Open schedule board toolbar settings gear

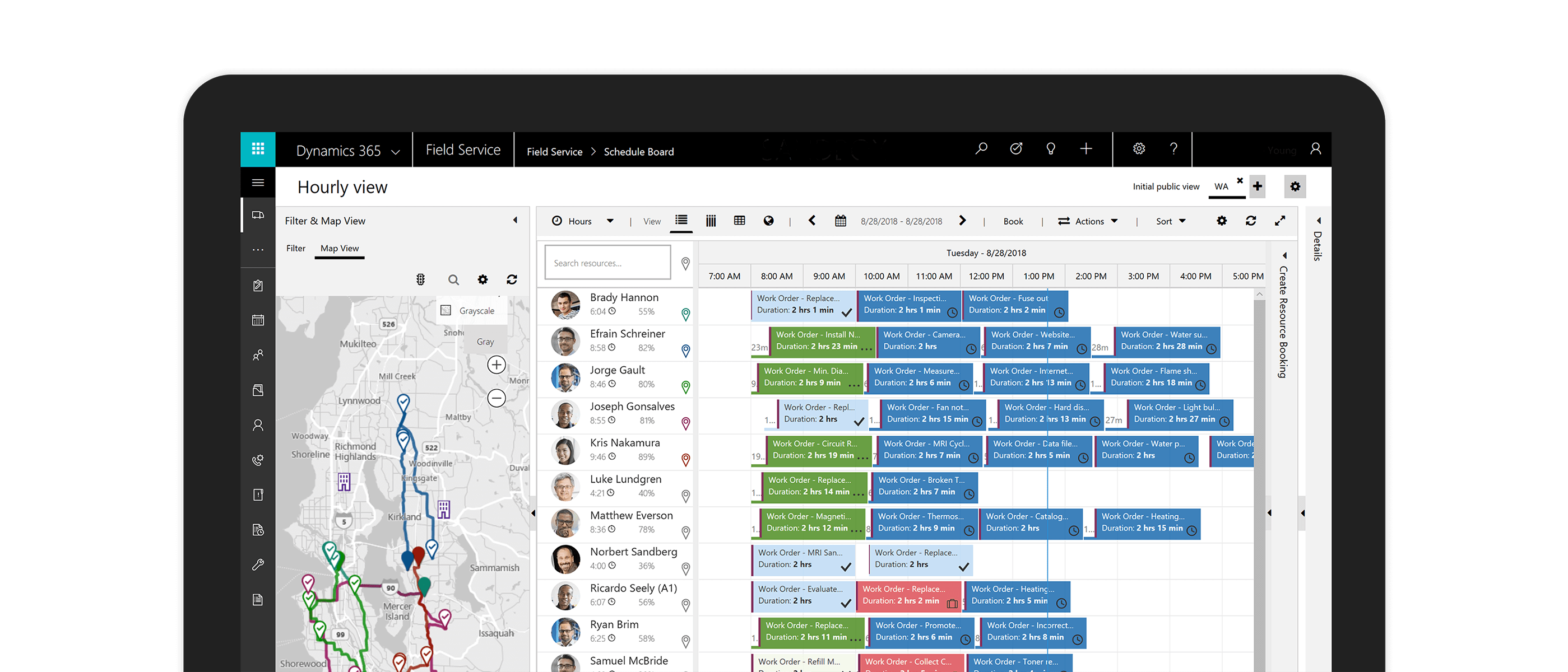(x=1222, y=221)
